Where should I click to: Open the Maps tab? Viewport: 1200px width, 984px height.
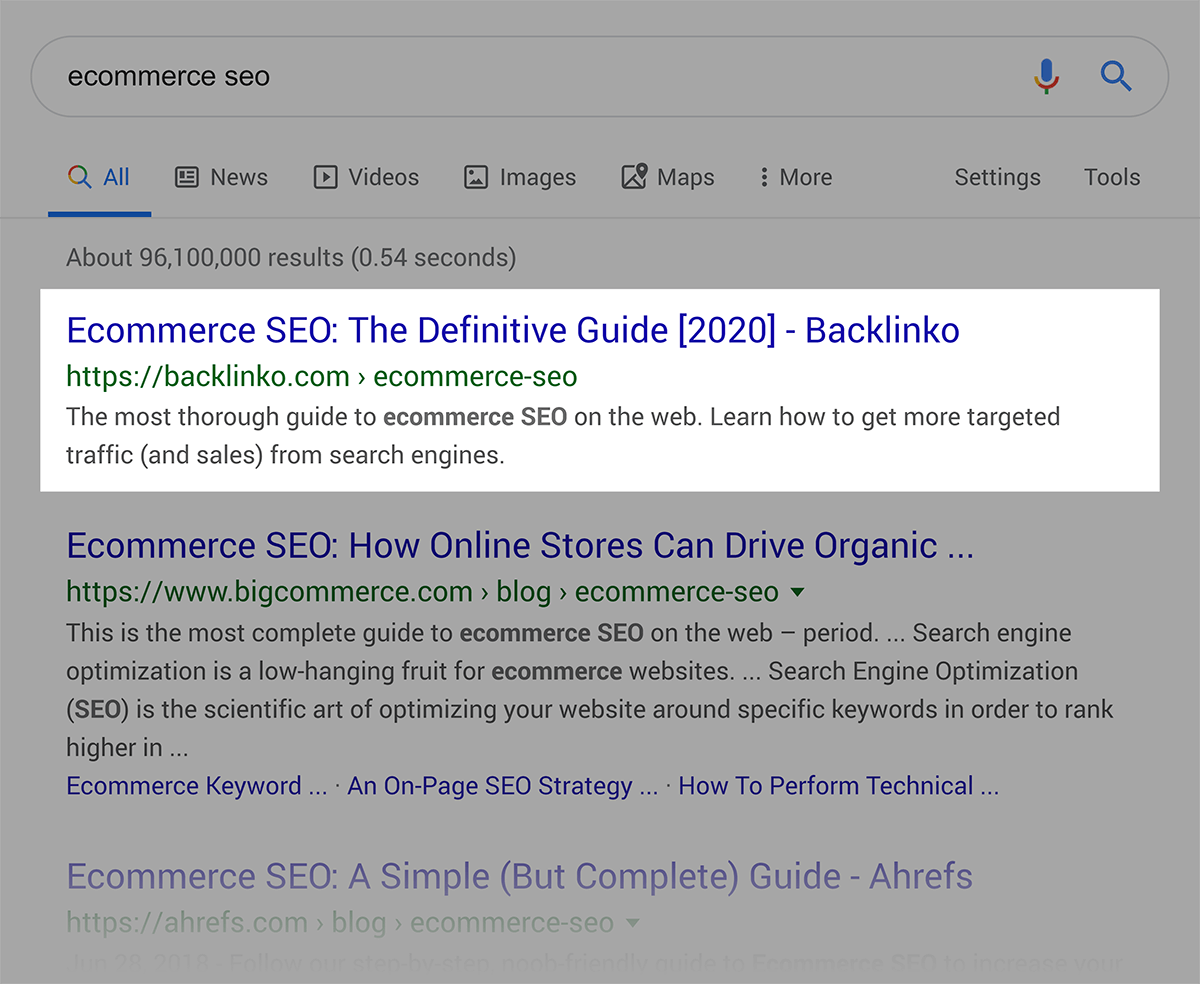(667, 178)
